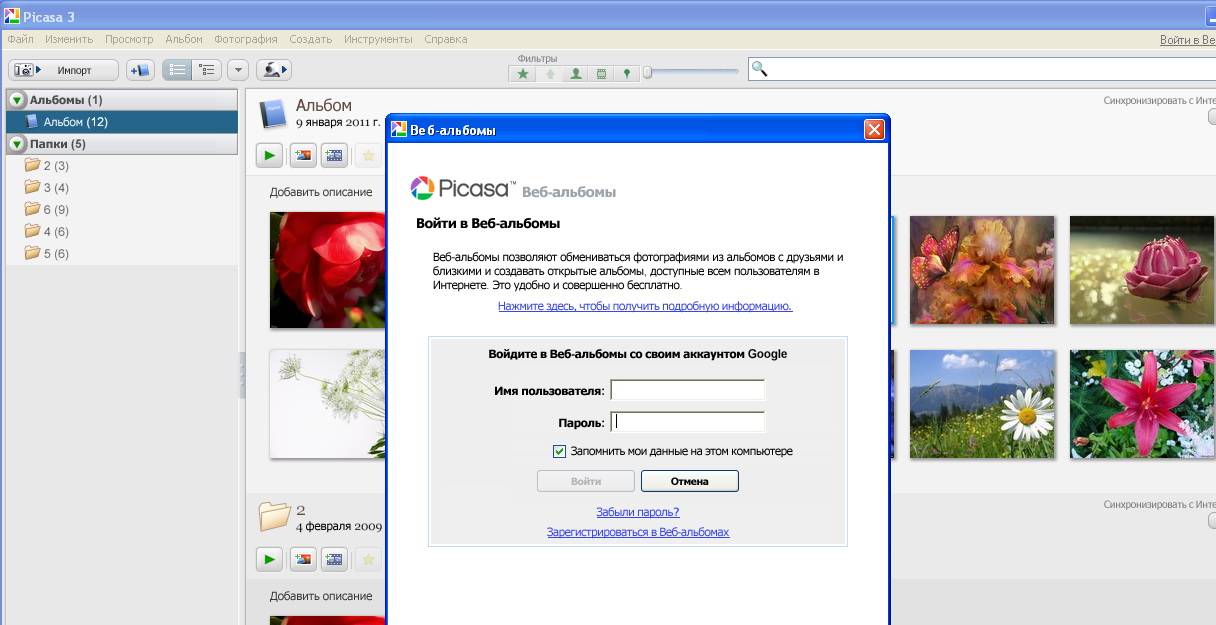Click the Пароль input field
1216x625 pixels.
coord(688,422)
